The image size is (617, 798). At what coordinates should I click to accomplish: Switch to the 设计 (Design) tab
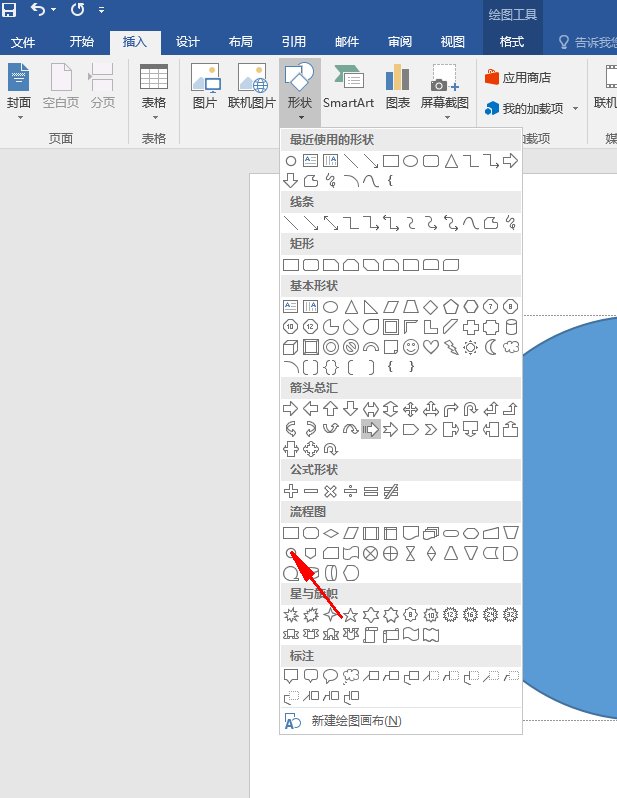click(x=187, y=42)
